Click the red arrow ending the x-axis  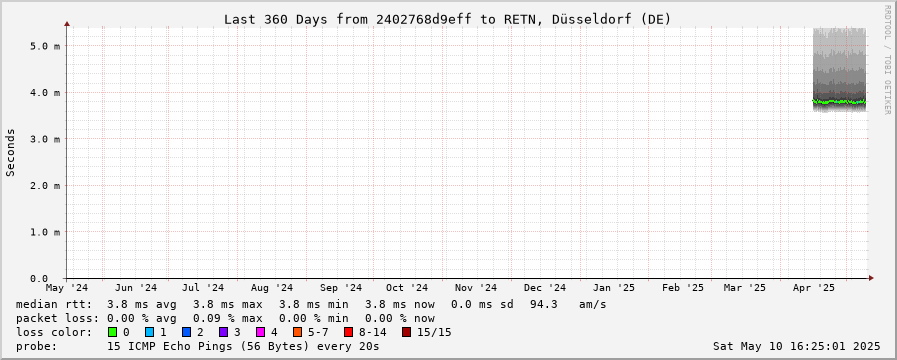pos(871,278)
